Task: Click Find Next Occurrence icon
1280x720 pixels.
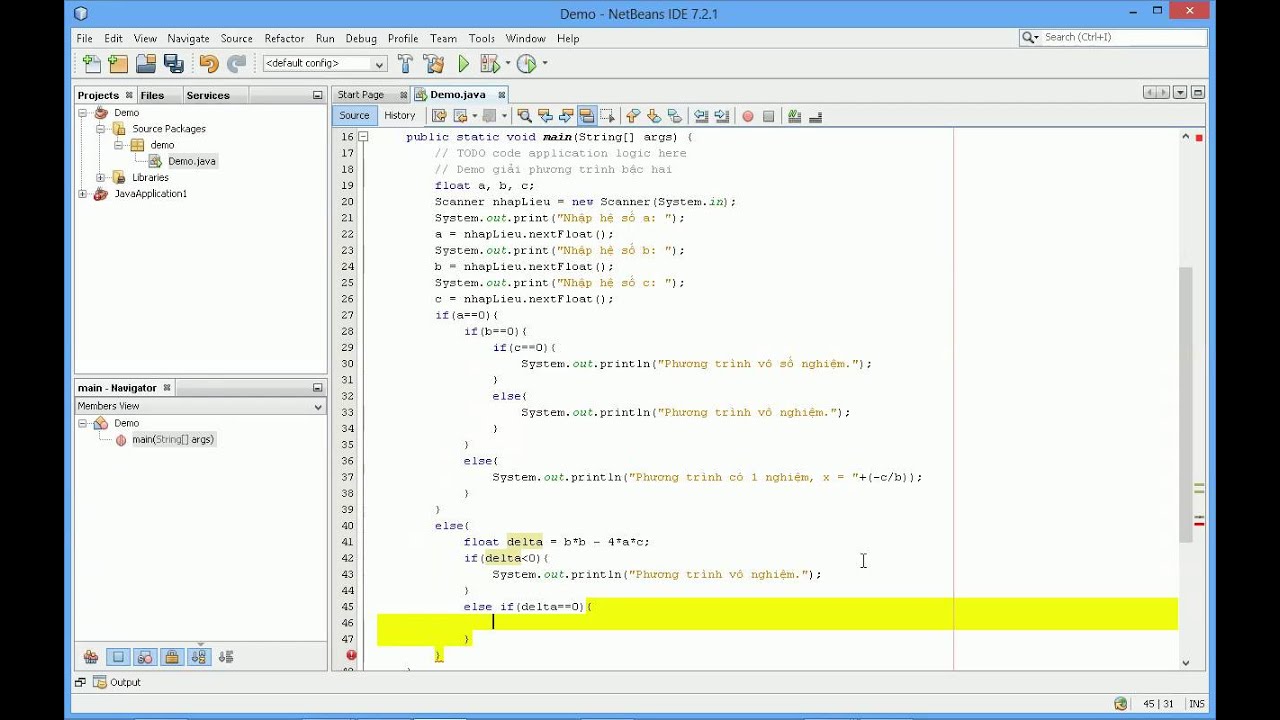Action: tap(566, 116)
